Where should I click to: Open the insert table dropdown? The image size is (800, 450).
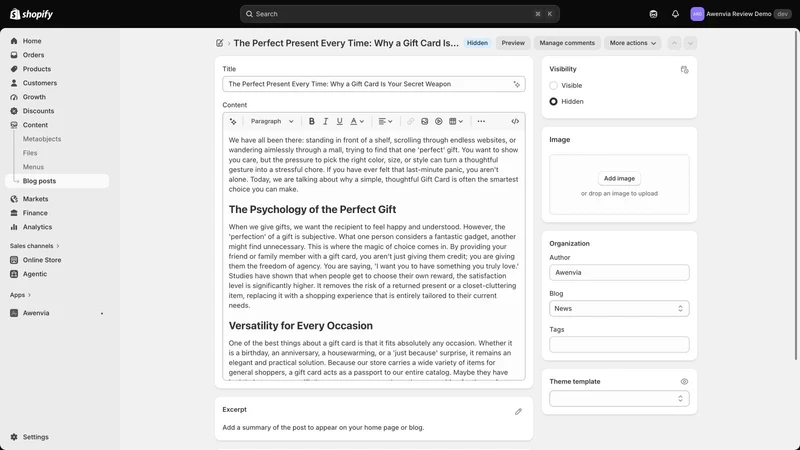pos(456,121)
